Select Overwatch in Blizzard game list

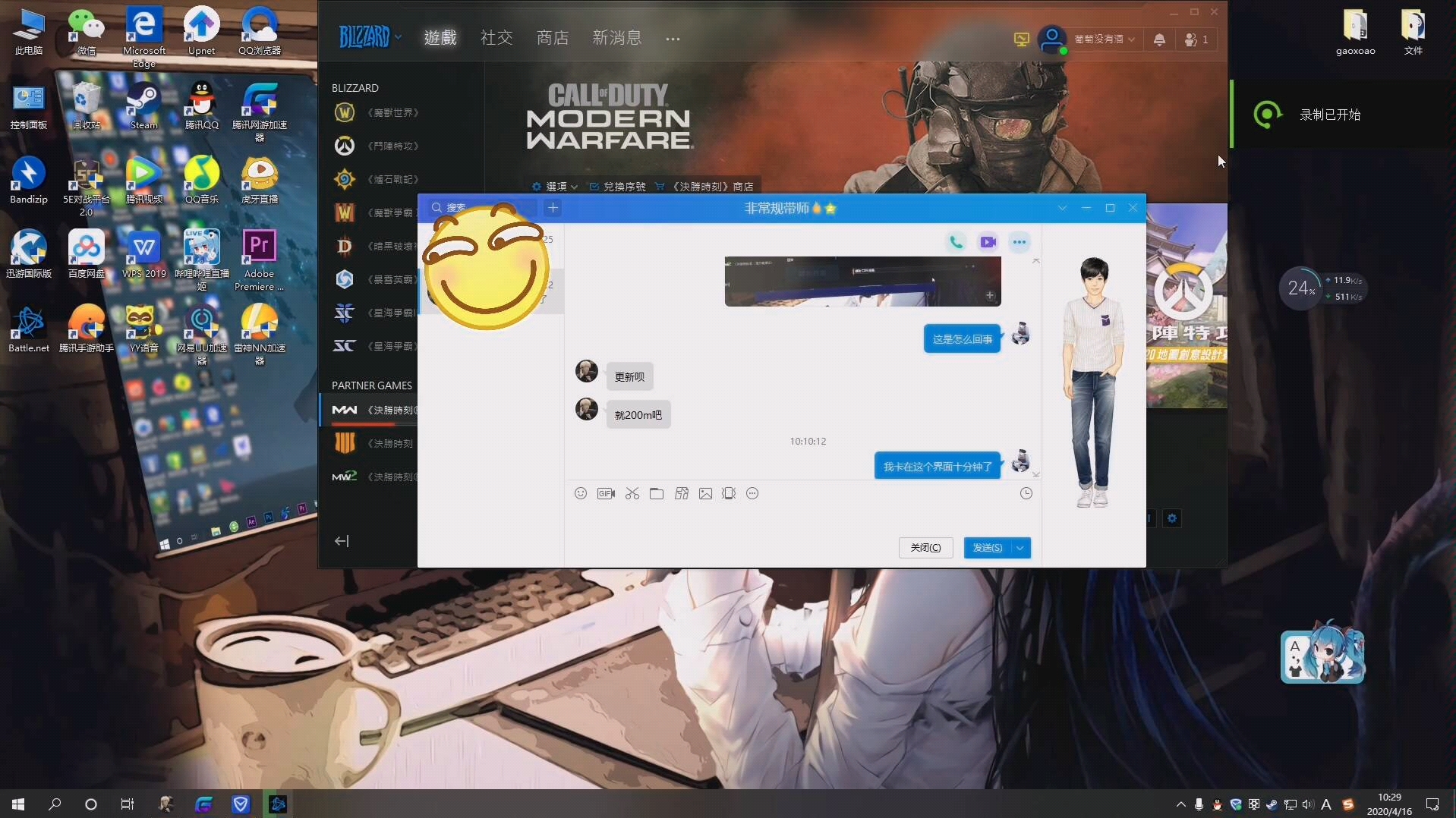[376, 146]
